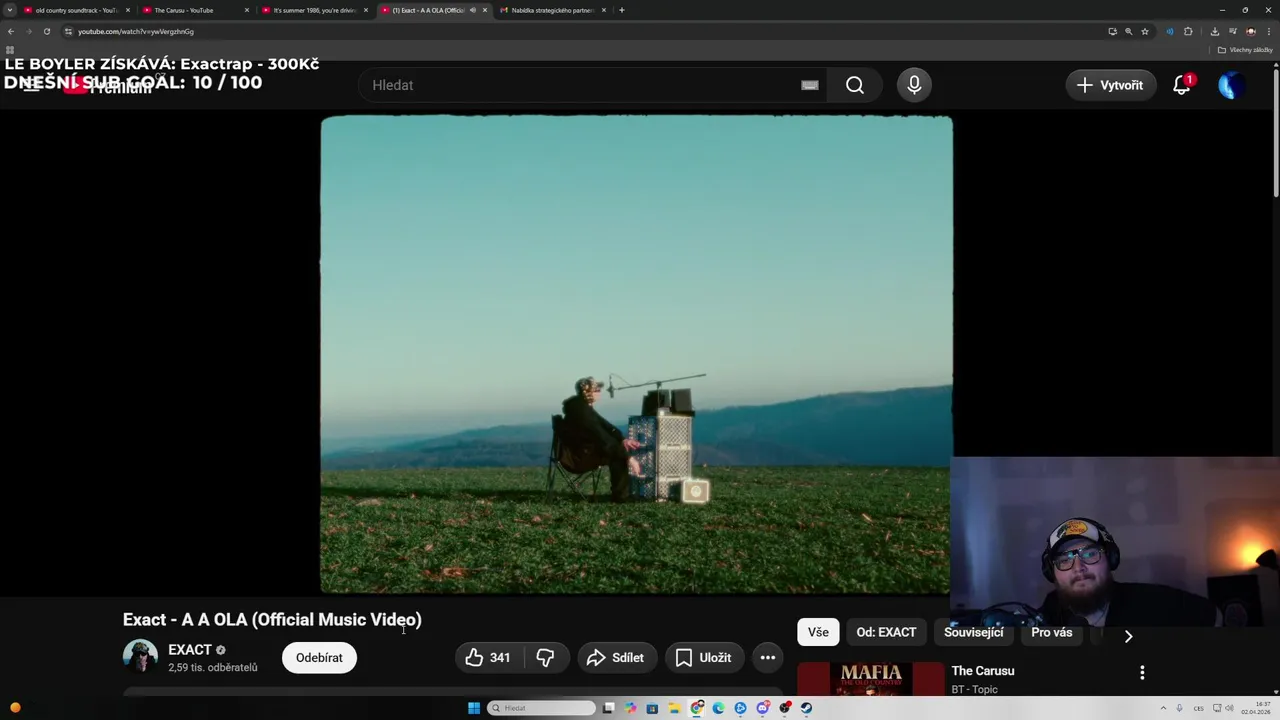The height and width of the screenshot is (720, 1280).
Task: Open The Carusu video options menu
Action: [1142, 673]
